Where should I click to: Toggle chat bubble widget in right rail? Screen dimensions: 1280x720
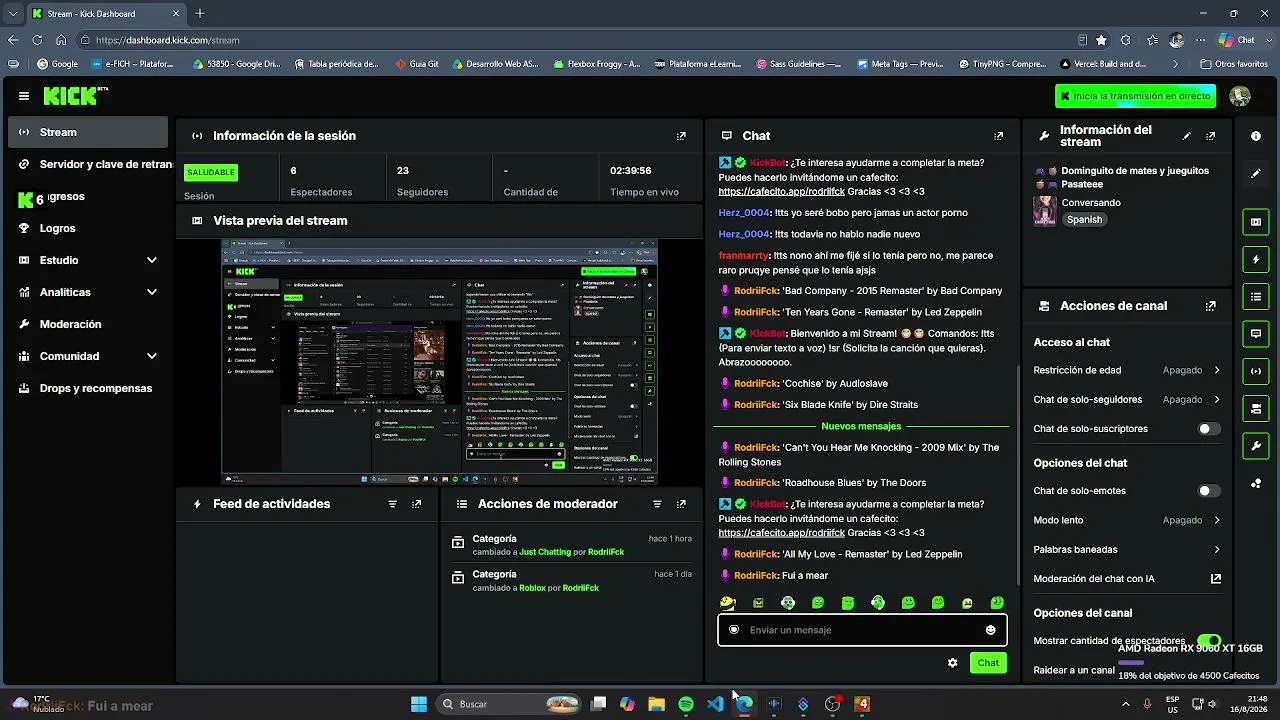coord(1256,333)
